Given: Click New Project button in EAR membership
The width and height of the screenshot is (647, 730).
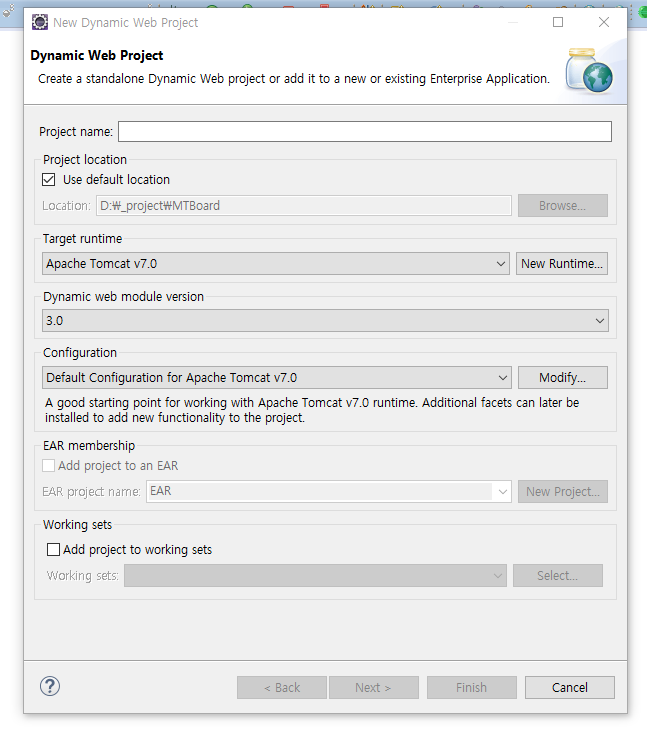Looking at the screenshot, I should click(562, 491).
